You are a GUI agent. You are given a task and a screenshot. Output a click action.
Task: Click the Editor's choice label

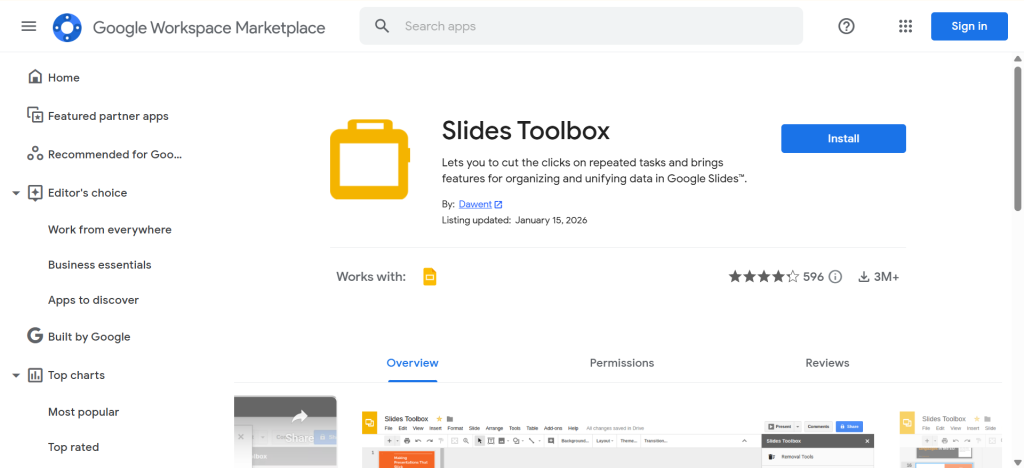click(x=88, y=193)
